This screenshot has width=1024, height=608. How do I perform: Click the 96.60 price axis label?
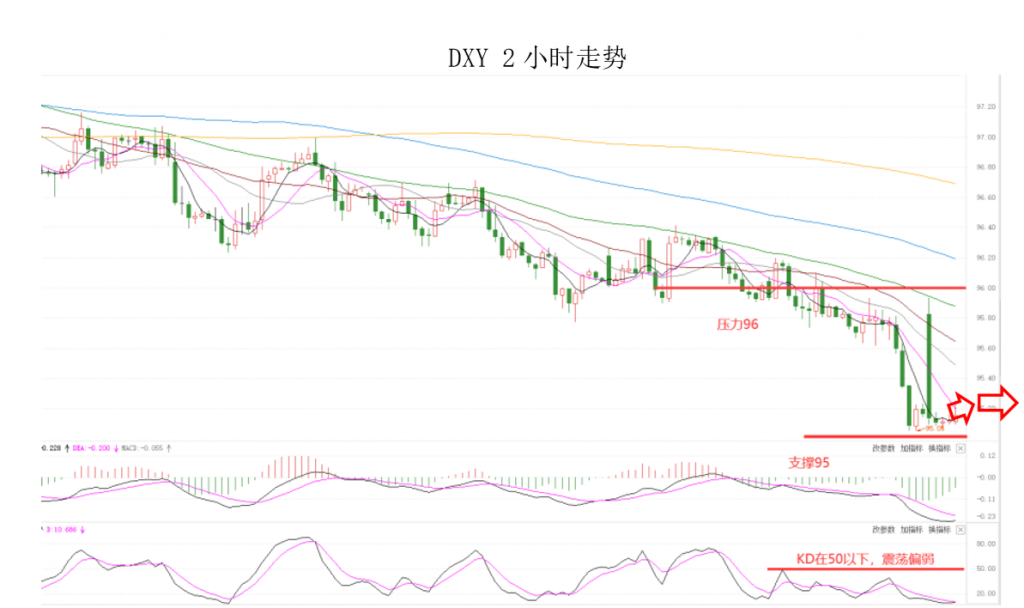coord(985,197)
